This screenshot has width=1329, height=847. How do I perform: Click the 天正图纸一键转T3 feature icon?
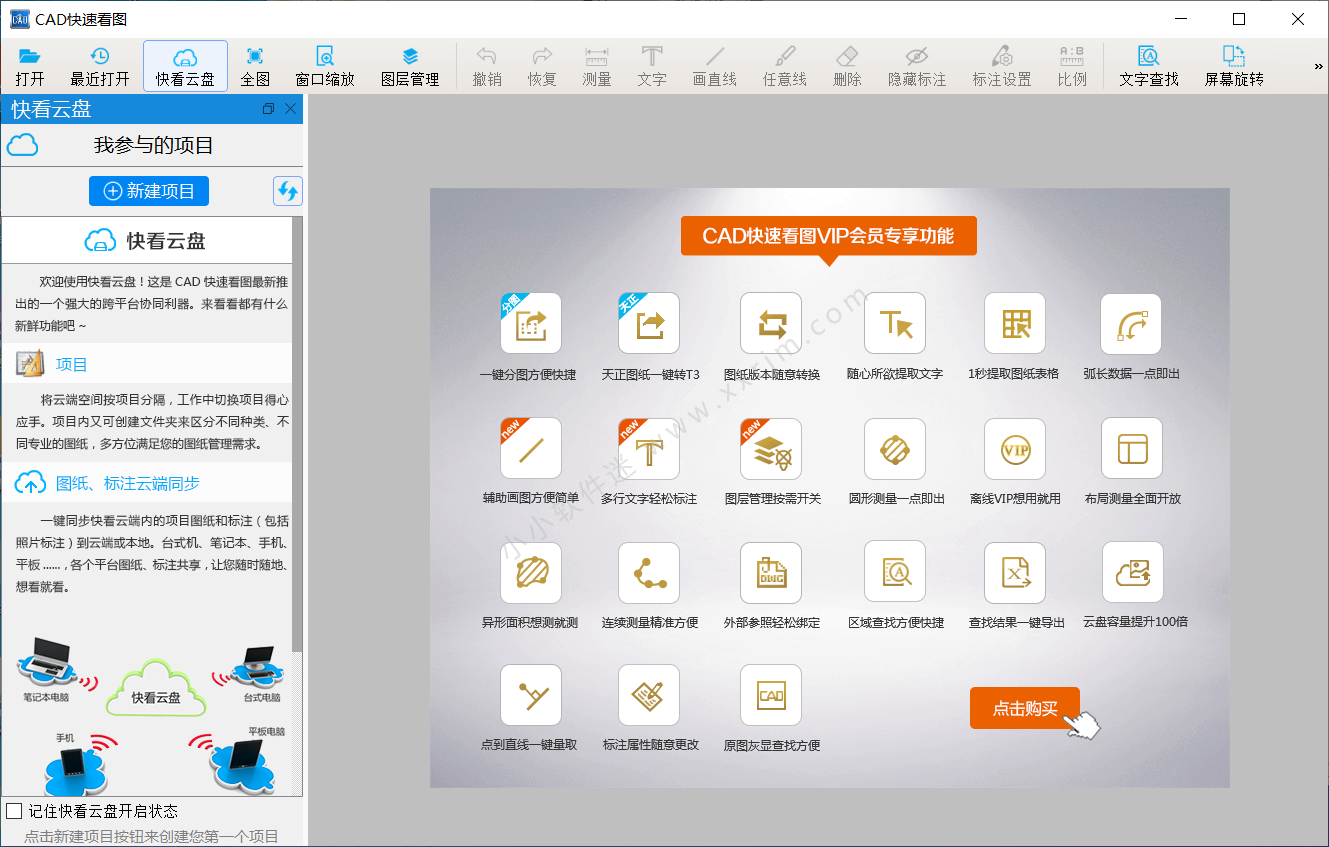[649, 323]
